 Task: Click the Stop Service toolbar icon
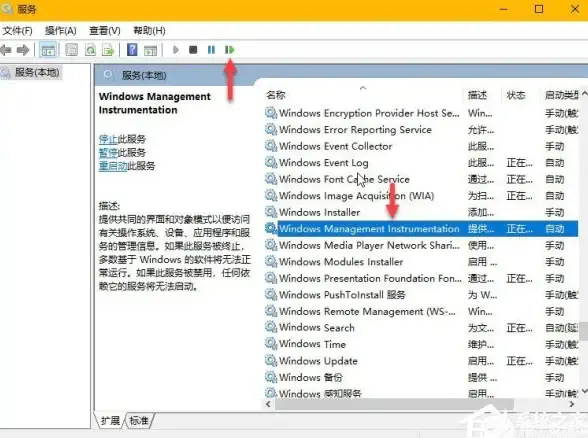pos(193,50)
